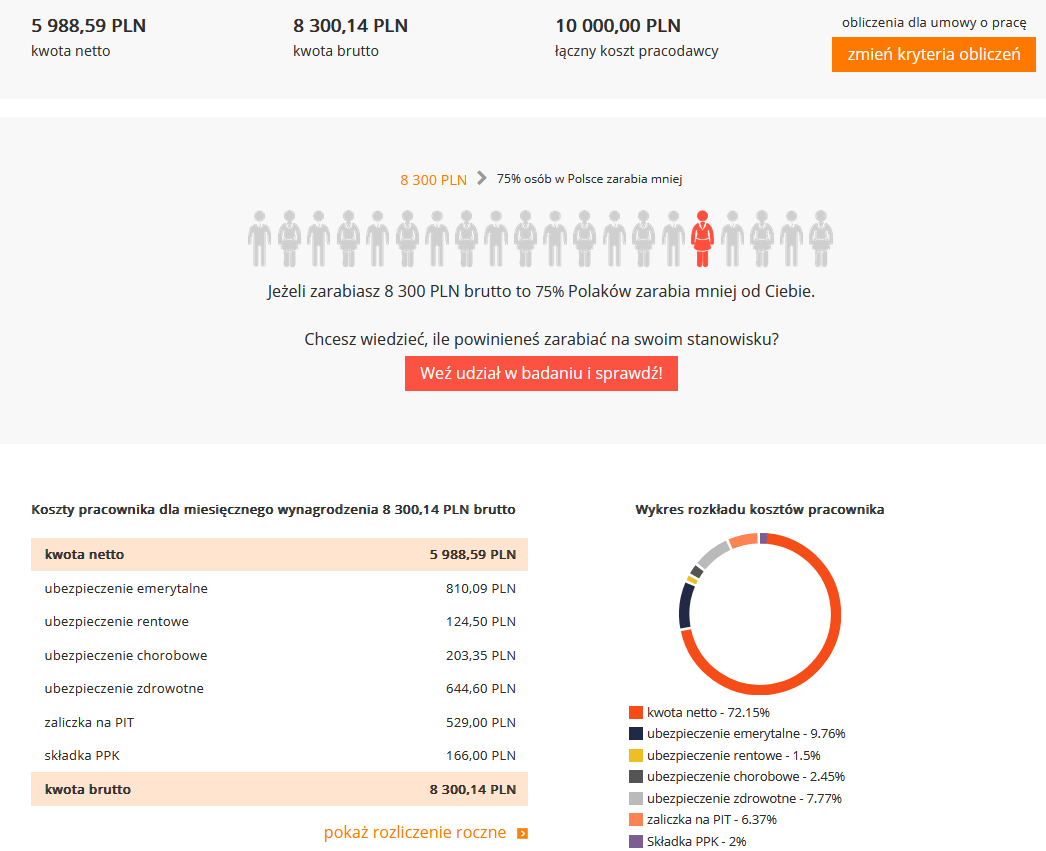Click the 'zaliczka na PIT' table row label
The width and height of the screenshot is (1046, 851).
pyautogui.click(x=89, y=722)
